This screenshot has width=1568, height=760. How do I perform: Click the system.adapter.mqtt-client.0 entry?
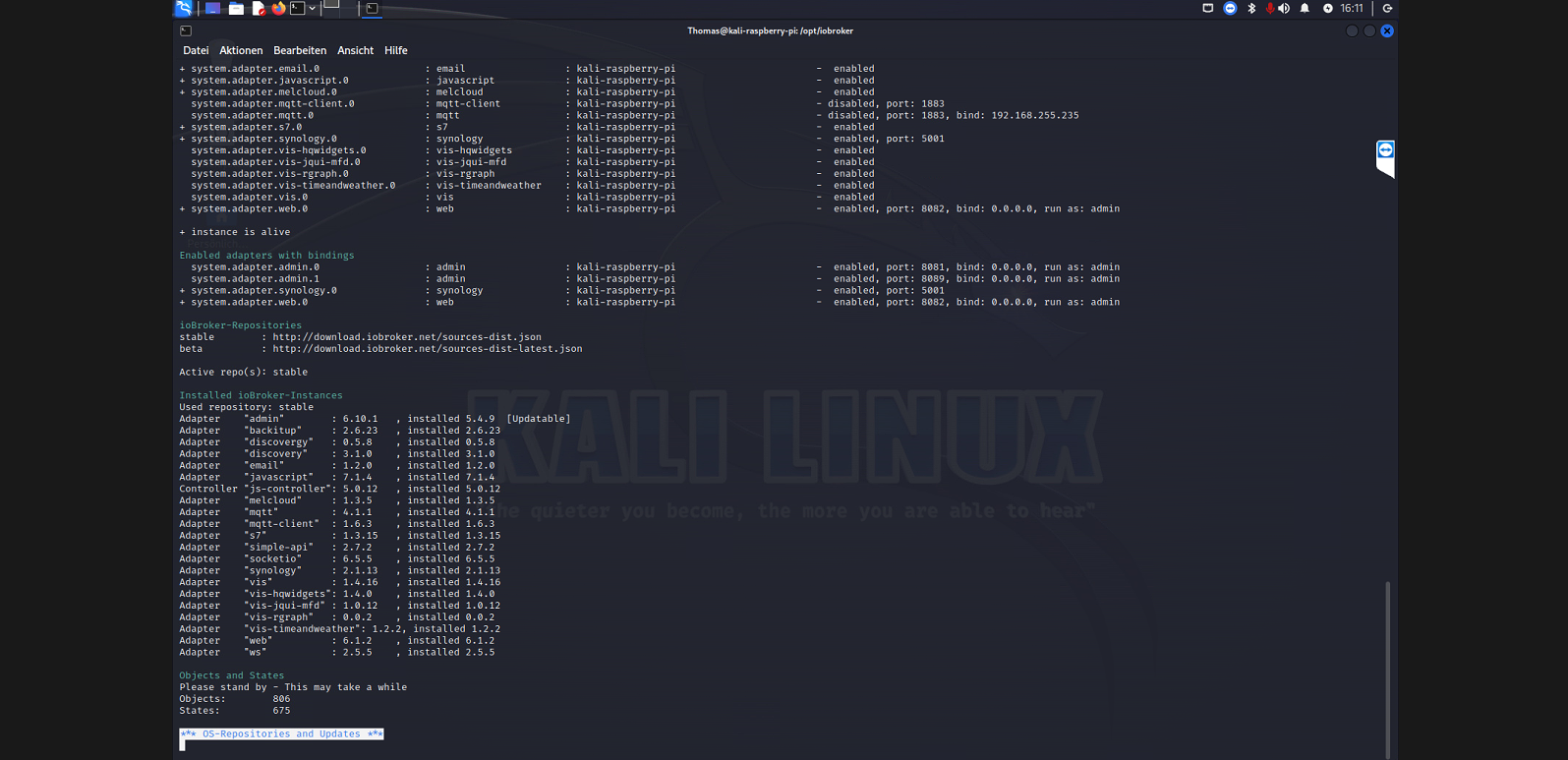point(272,103)
